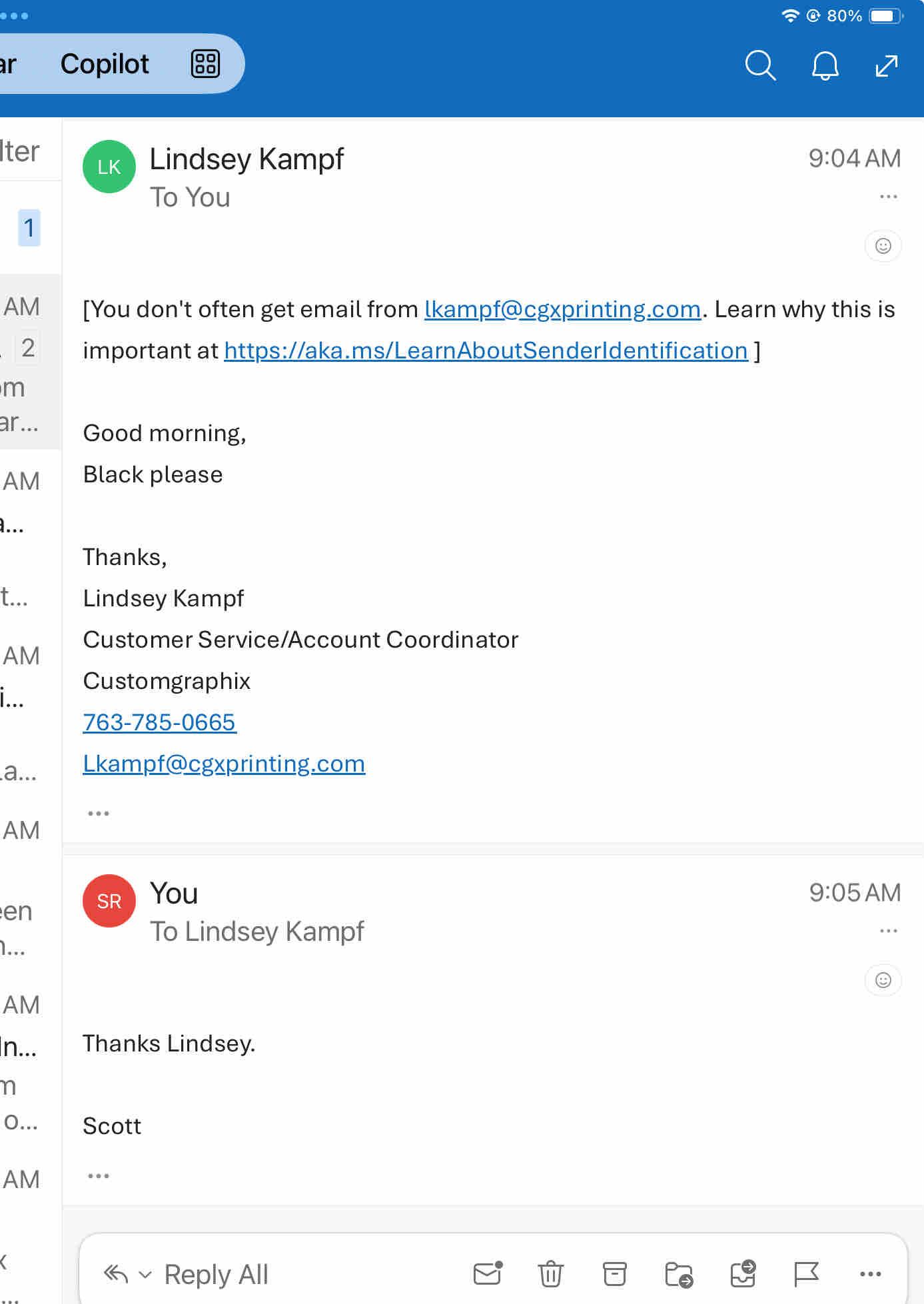Image resolution: width=924 pixels, height=1304 pixels.
Task: Open search with the magnifier icon
Action: click(x=760, y=65)
